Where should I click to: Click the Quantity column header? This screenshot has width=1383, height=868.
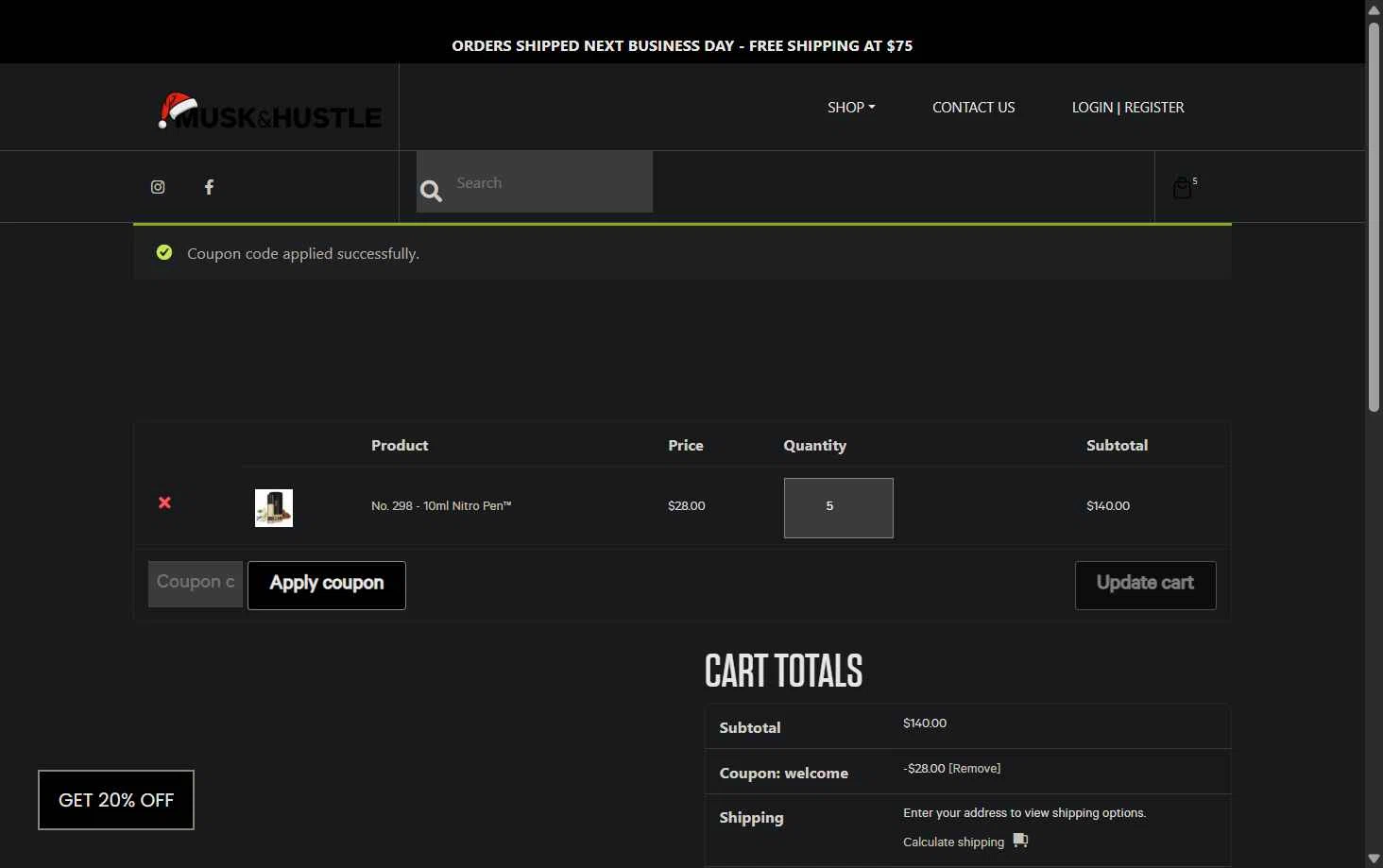click(x=814, y=446)
